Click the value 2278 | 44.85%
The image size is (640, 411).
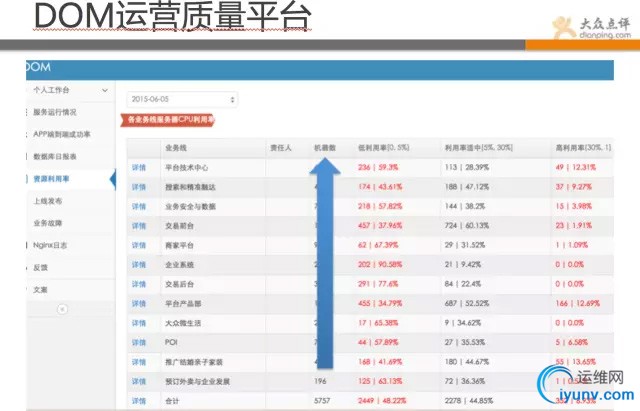pyautogui.click(x=469, y=401)
